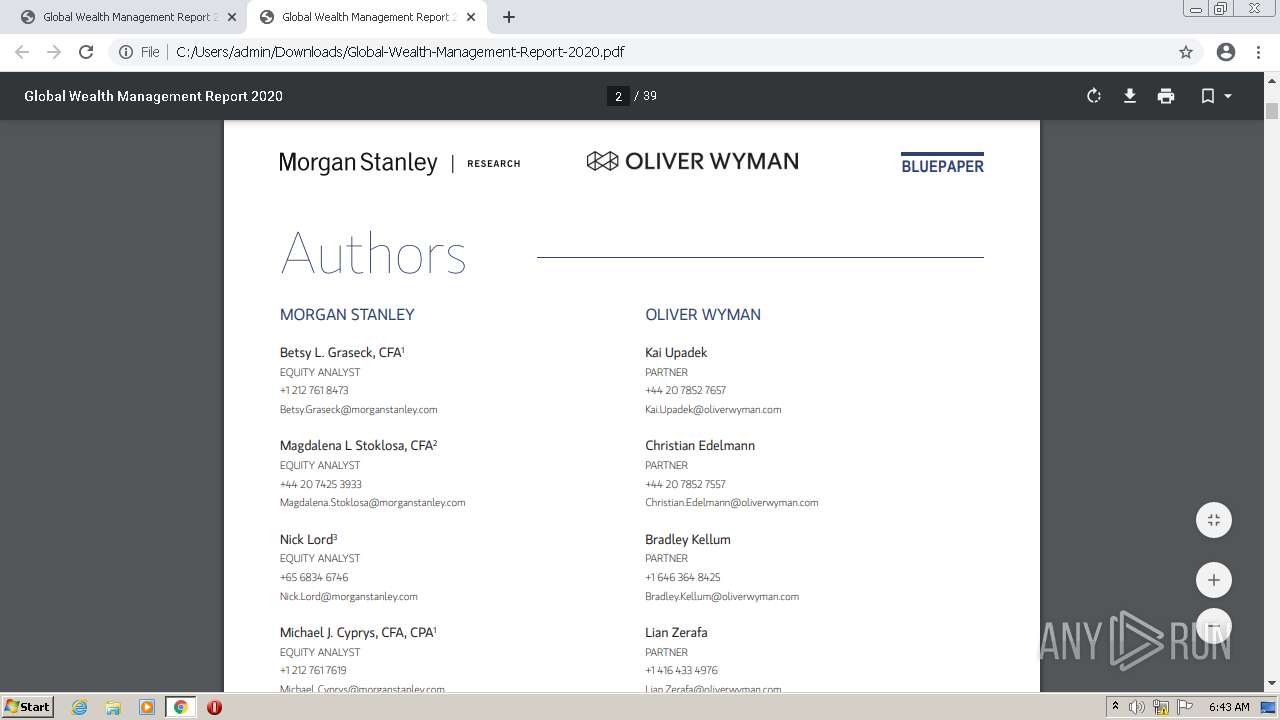The image size is (1280, 720).
Task: Click Christian.Edelmann@oliverwyman.com email
Action: pyautogui.click(x=731, y=502)
